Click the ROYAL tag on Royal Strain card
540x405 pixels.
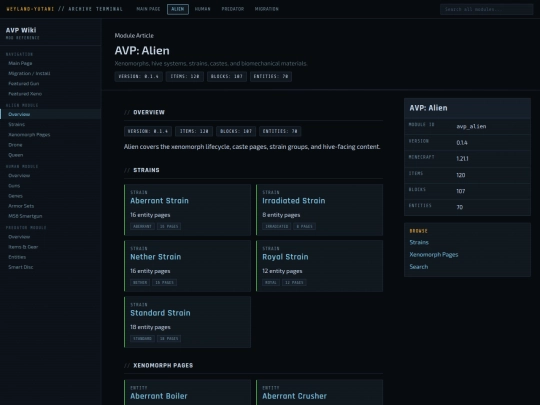(271, 282)
